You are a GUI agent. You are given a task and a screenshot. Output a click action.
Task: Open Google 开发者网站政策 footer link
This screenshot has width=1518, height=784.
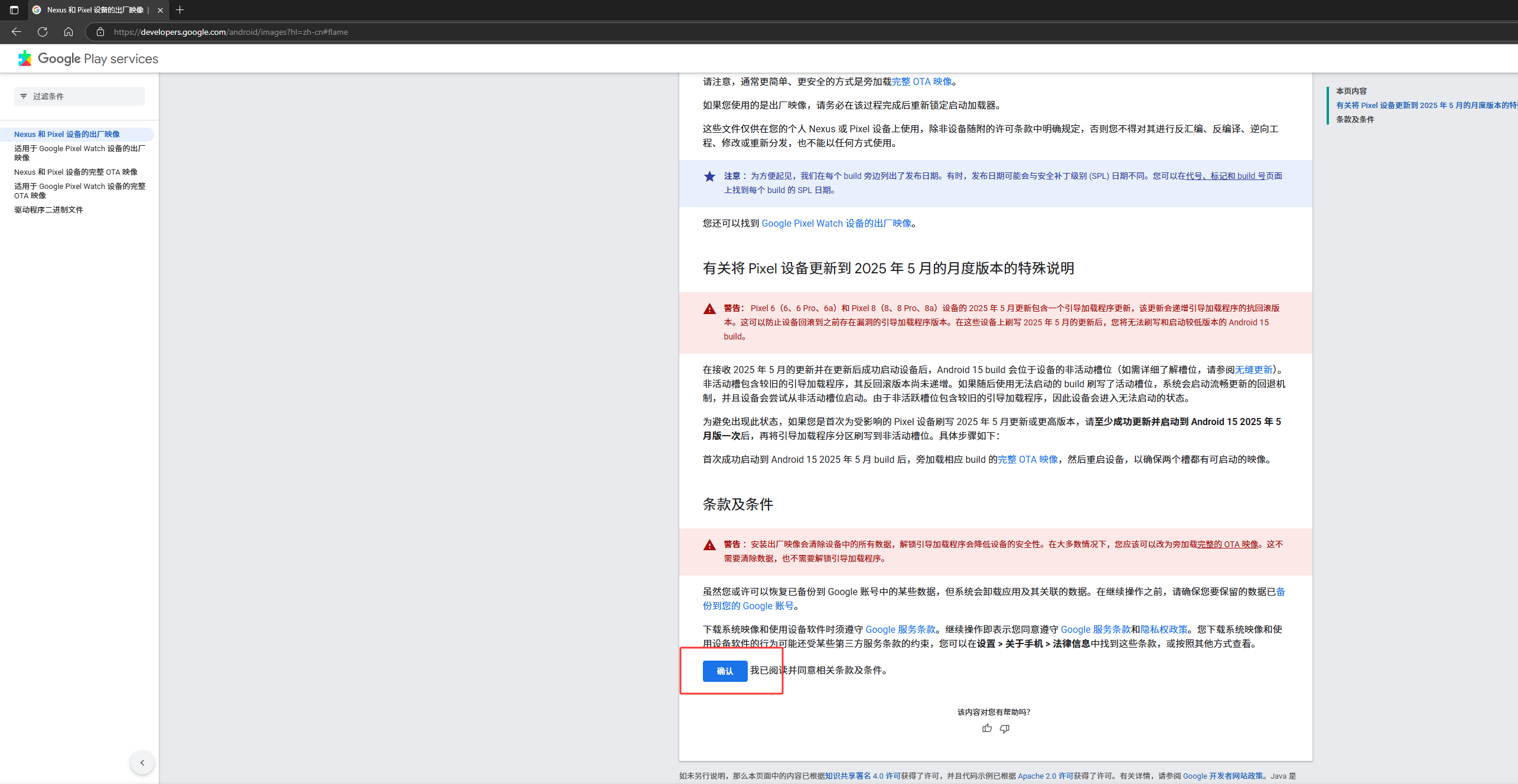(1223, 776)
